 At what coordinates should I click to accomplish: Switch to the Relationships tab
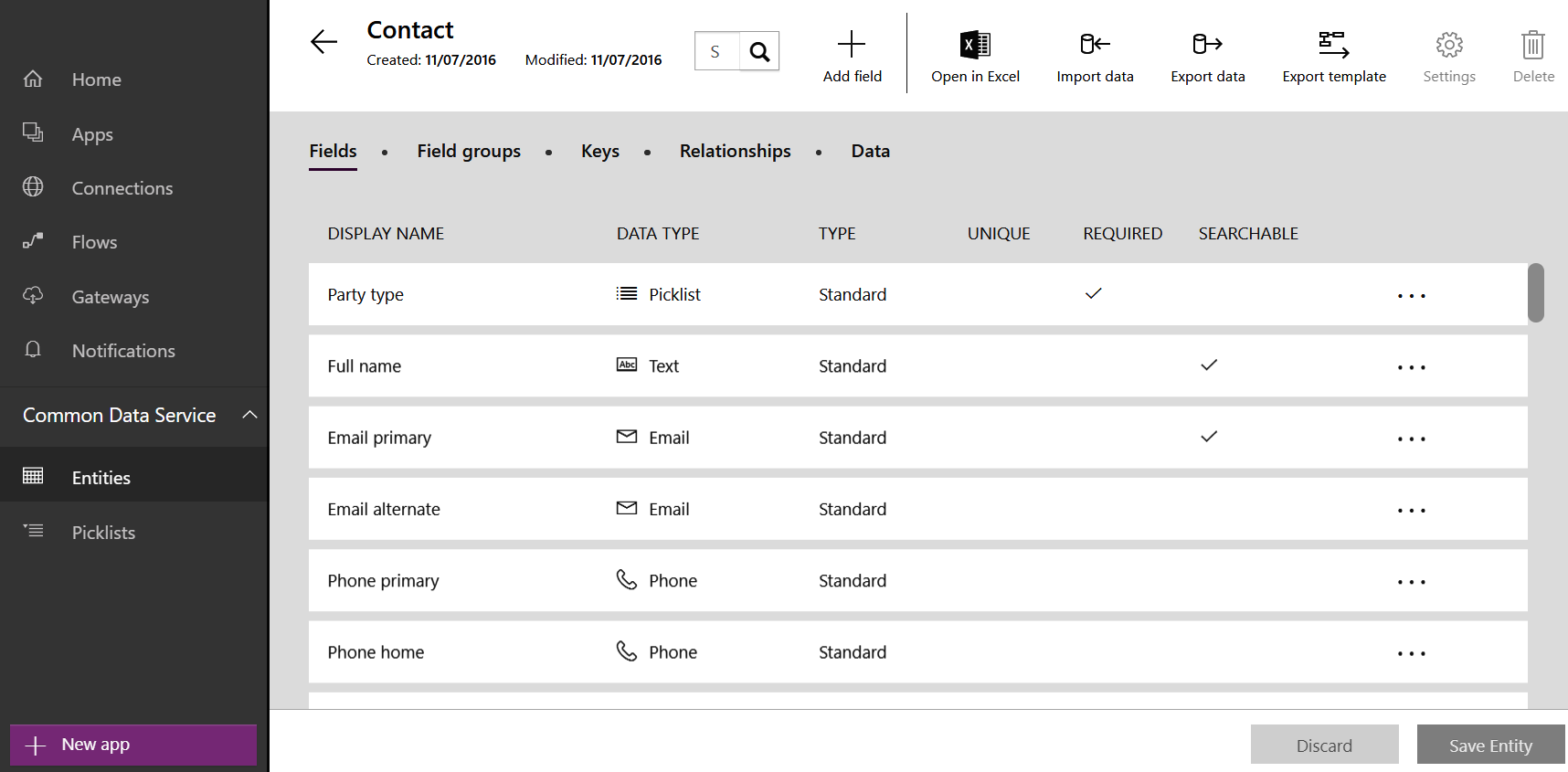(736, 152)
